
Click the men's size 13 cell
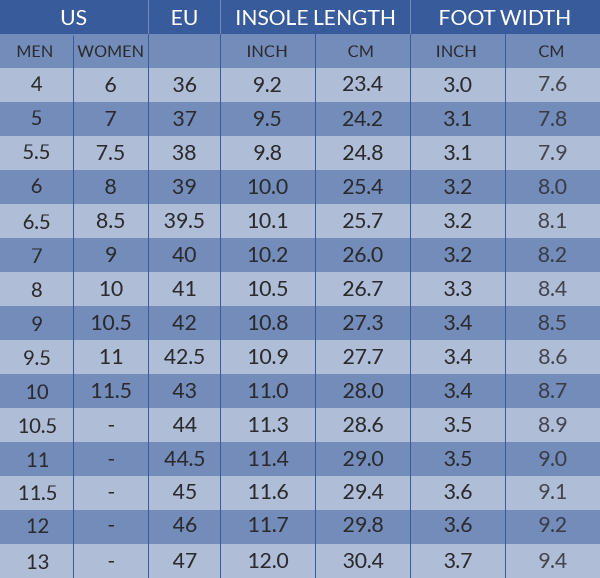pos(36,561)
